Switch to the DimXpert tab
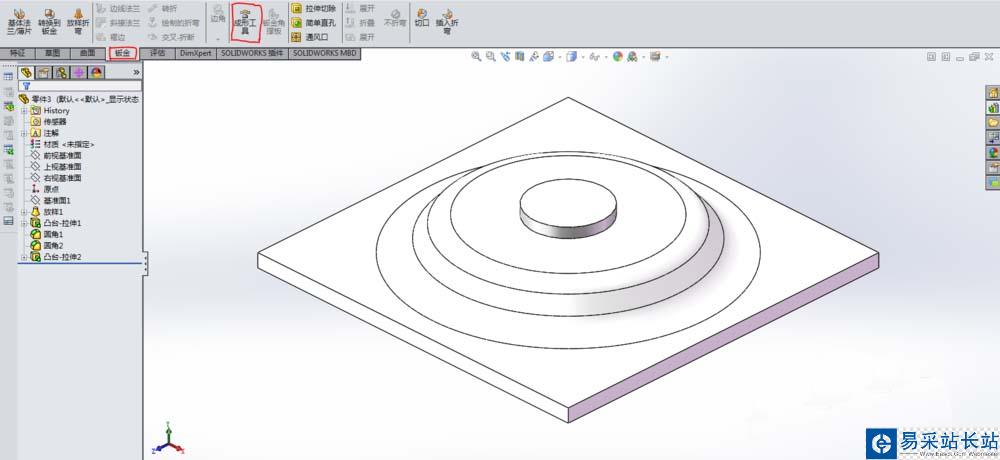Image resolution: width=1000 pixels, height=460 pixels. (x=195, y=54)
